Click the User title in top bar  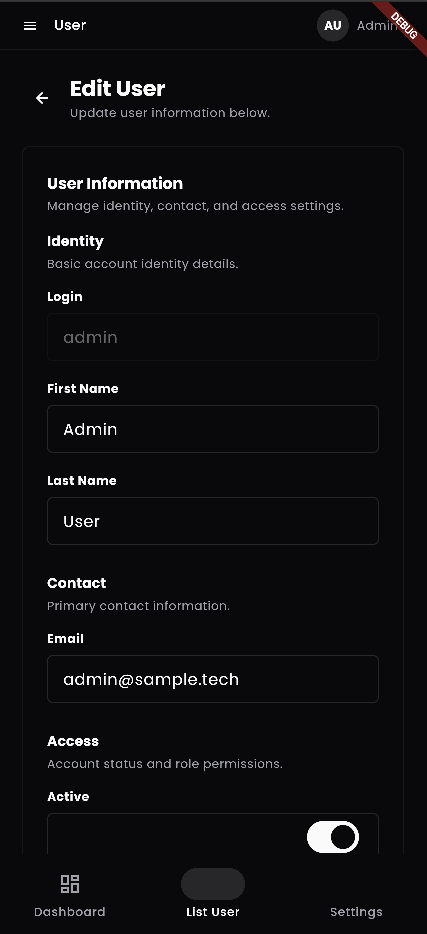70,25
